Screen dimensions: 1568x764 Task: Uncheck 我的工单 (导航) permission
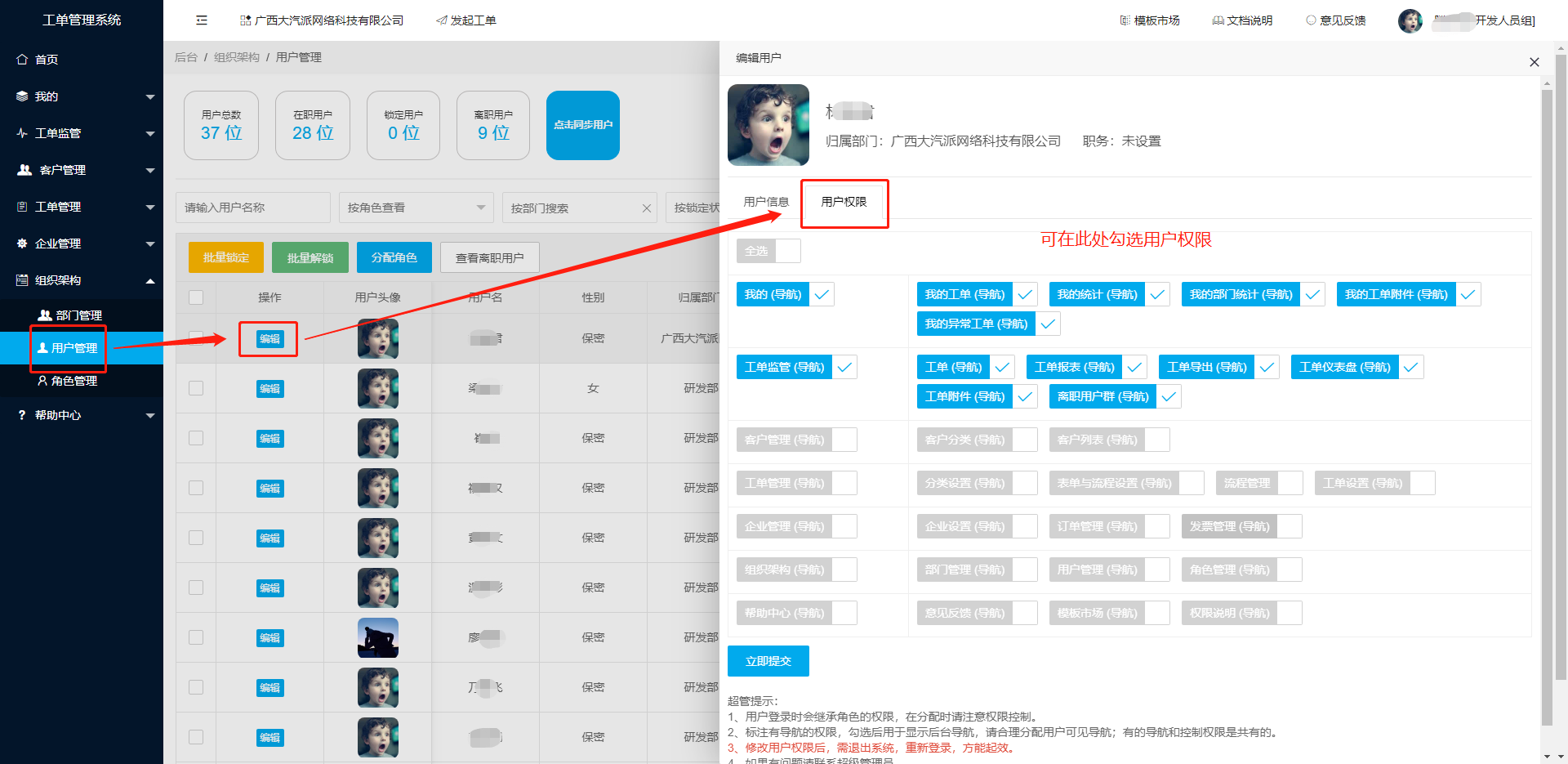tap(1025, 294)
